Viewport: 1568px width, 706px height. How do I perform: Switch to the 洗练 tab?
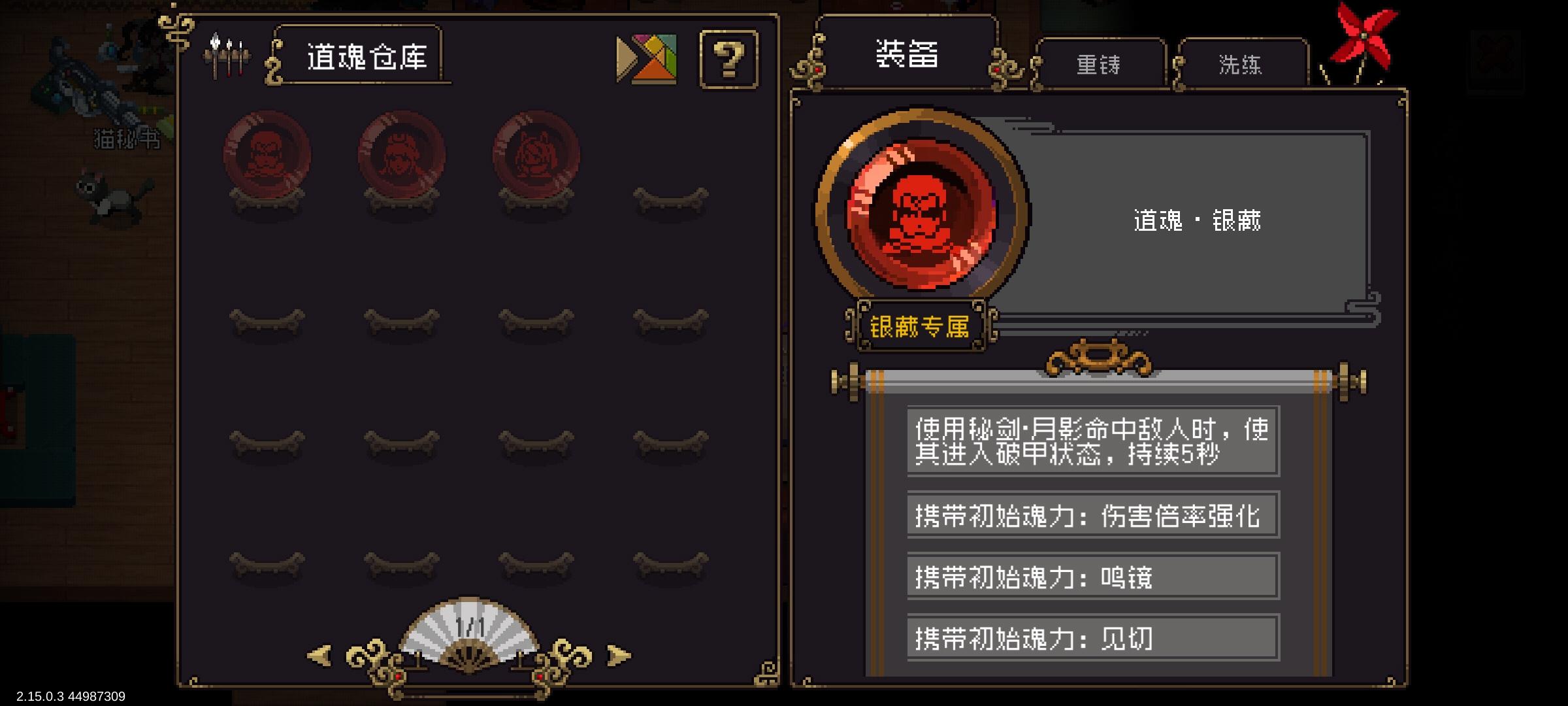coord(1241,64)
